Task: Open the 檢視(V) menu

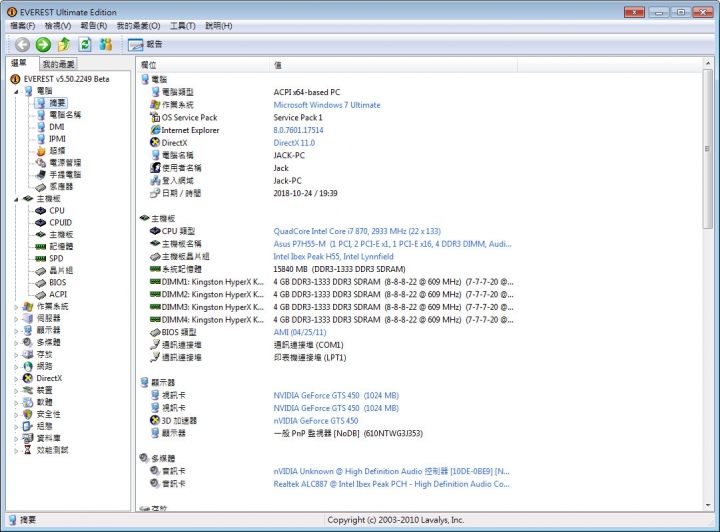Action: 58,26
